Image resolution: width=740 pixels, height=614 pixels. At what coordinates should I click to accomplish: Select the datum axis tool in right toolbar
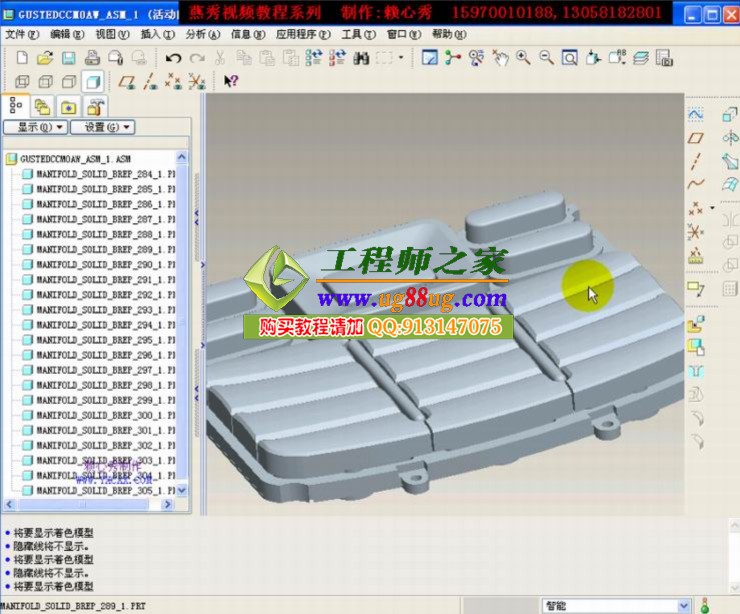pos(697,161)
